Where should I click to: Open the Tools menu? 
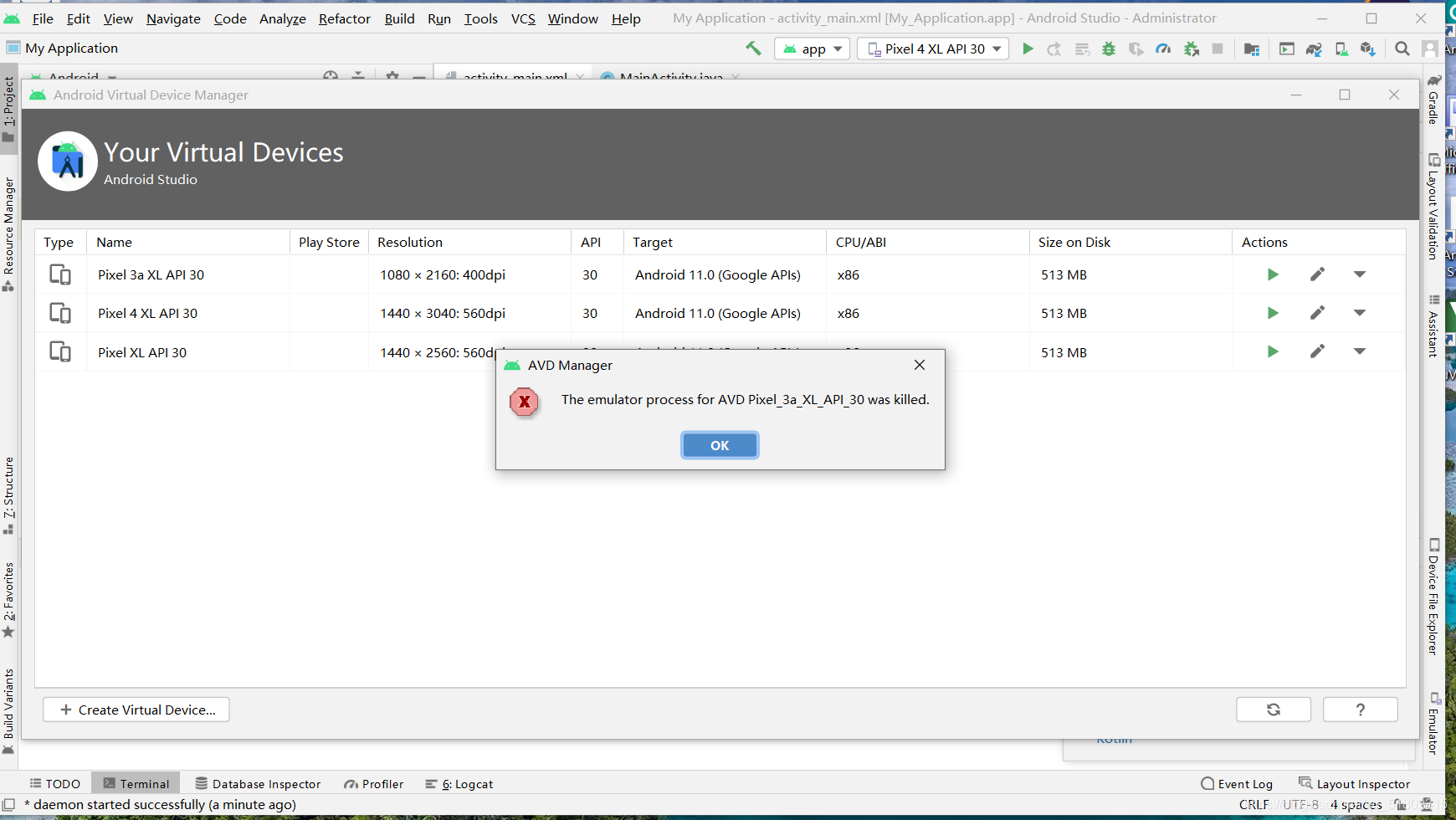[481, 18]
